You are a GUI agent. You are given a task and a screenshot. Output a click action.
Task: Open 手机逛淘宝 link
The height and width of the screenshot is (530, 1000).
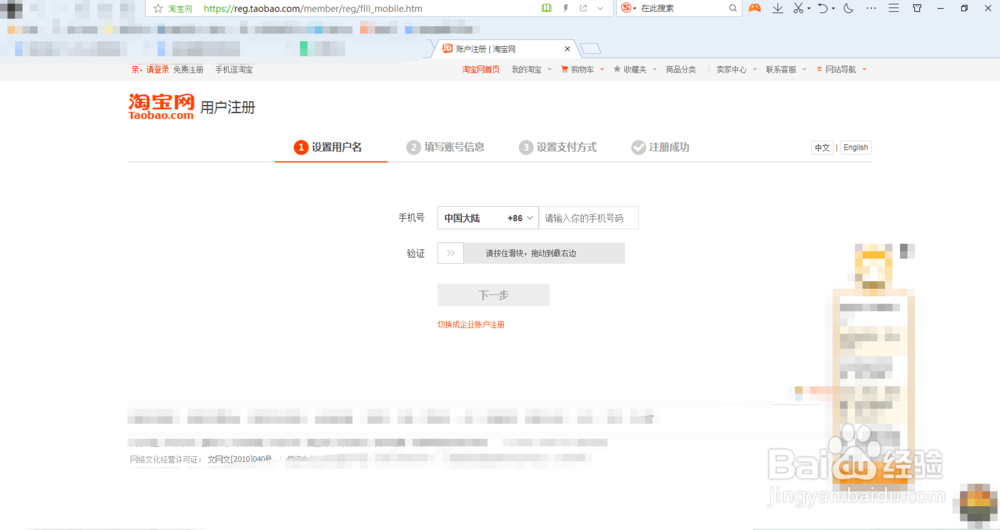coord(234,70)
